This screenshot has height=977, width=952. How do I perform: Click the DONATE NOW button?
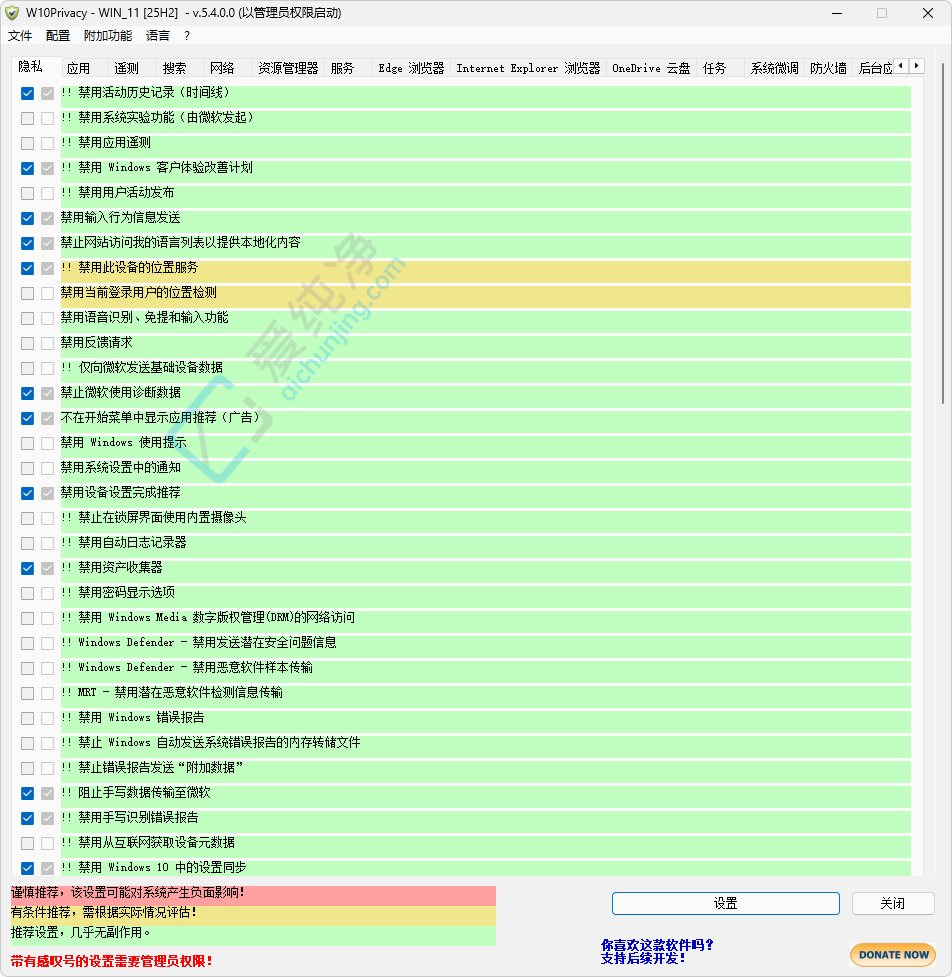click(x=893, y=955)
